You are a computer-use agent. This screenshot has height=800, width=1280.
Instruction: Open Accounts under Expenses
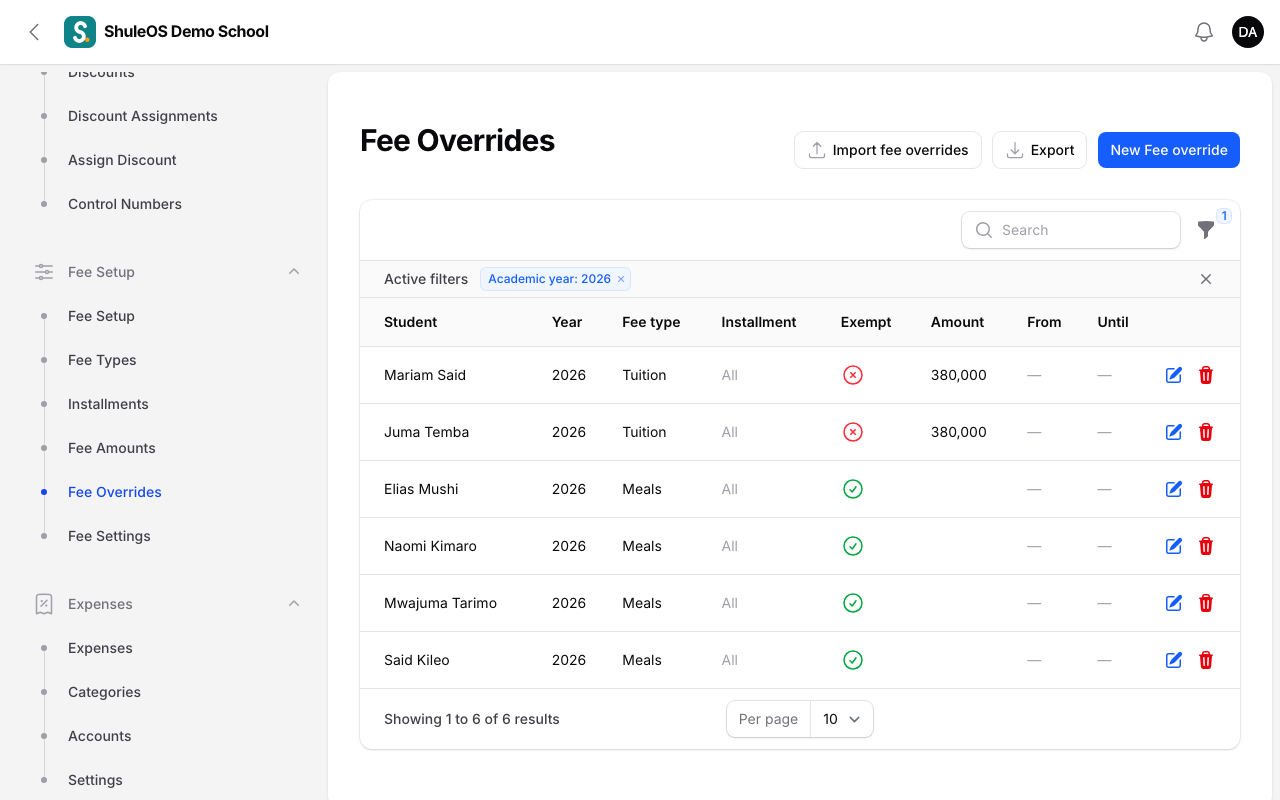click(x=100, y=736)
